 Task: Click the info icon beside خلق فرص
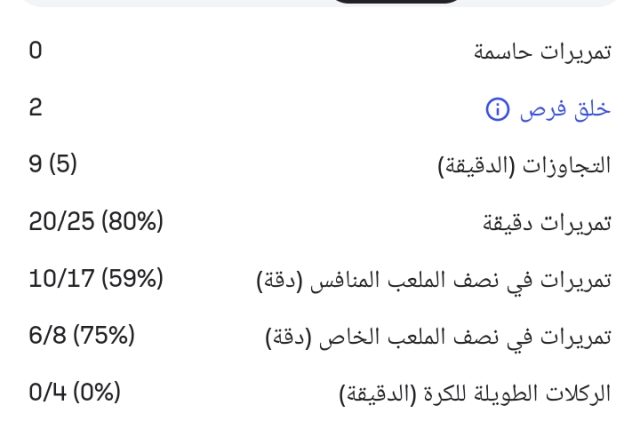tap(497, 110)
